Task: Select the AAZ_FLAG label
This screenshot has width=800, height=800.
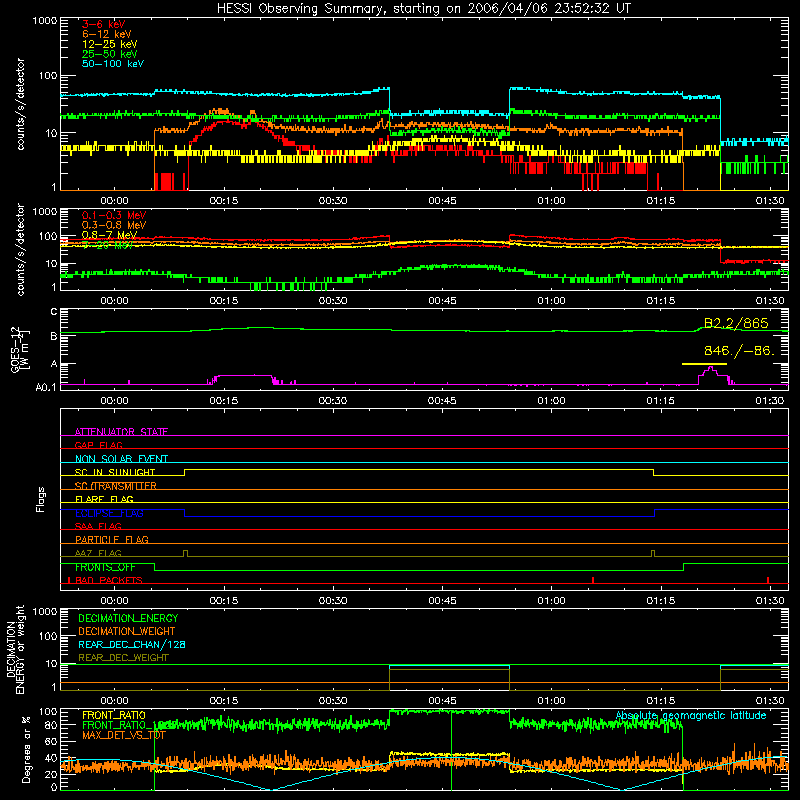Action: click(x=98, y=554)
